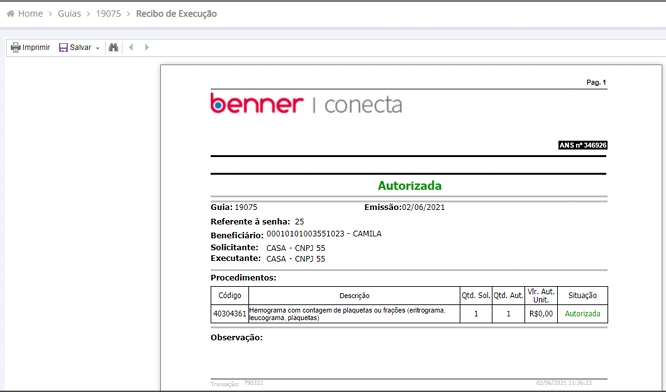
Task: Click the Salvar label
Action: (x=80, y=47)
